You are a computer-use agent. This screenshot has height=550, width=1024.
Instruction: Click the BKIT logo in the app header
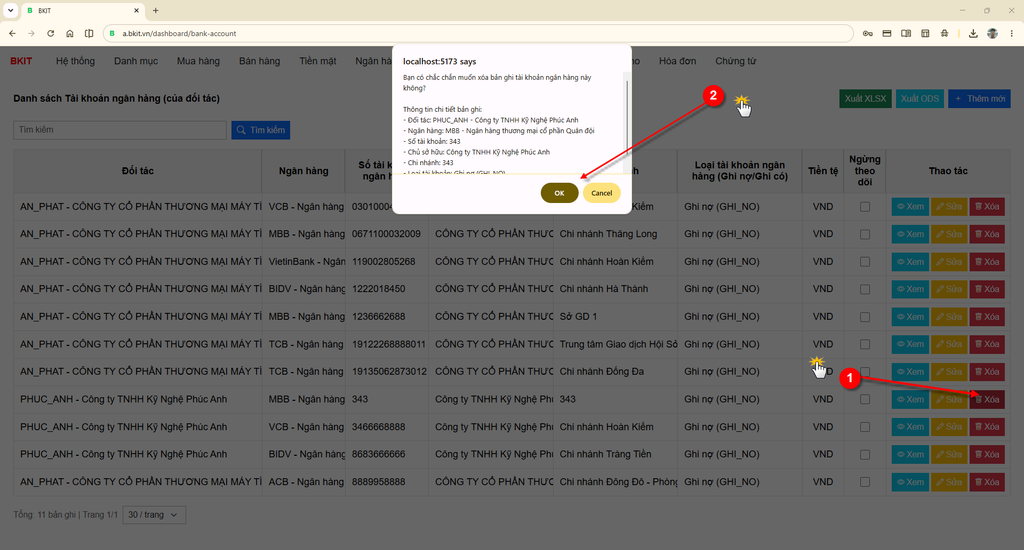[21, 61]
